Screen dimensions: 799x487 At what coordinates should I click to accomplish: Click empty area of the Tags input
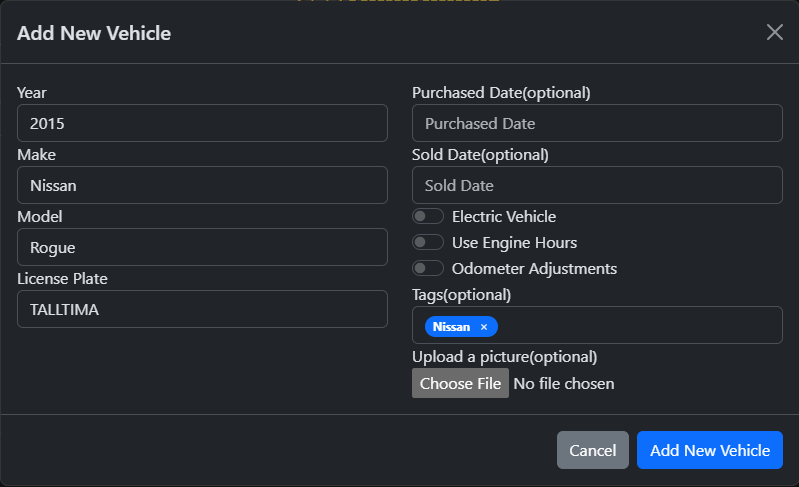coord(640,325)
